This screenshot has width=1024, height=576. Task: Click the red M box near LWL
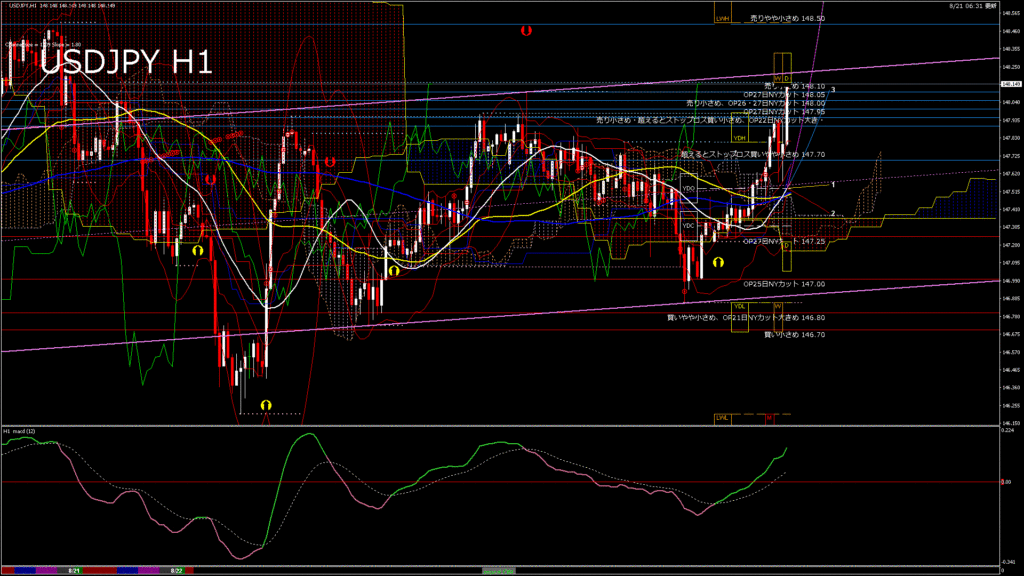[769, 417]
